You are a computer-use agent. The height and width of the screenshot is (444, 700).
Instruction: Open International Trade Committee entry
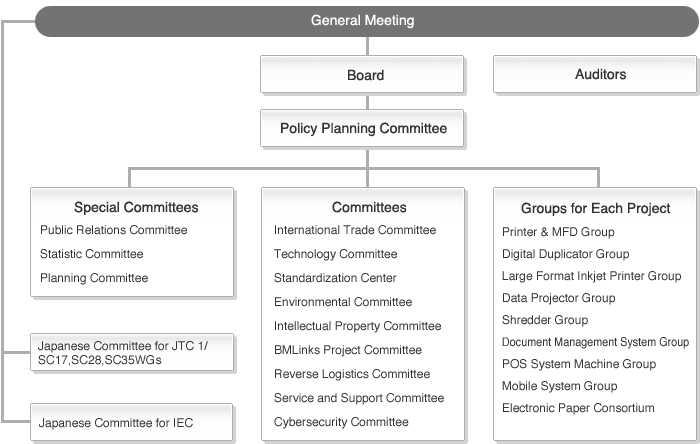355,230
